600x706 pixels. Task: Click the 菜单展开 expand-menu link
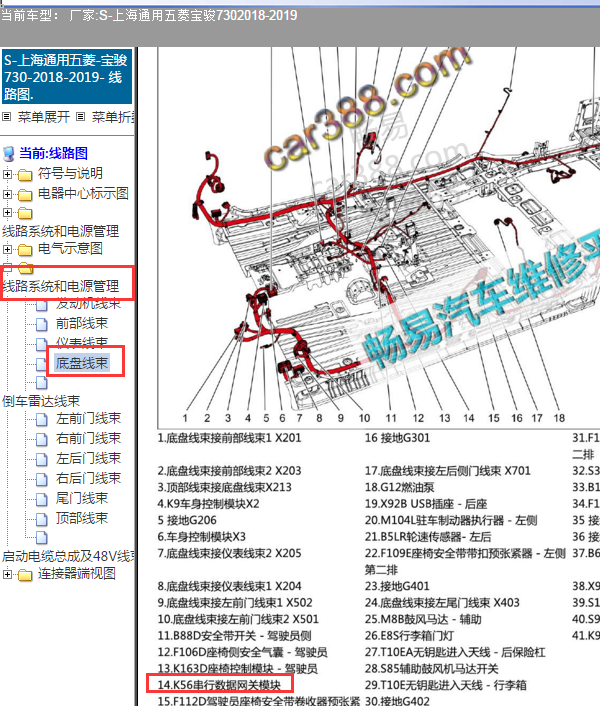(44, 118)
